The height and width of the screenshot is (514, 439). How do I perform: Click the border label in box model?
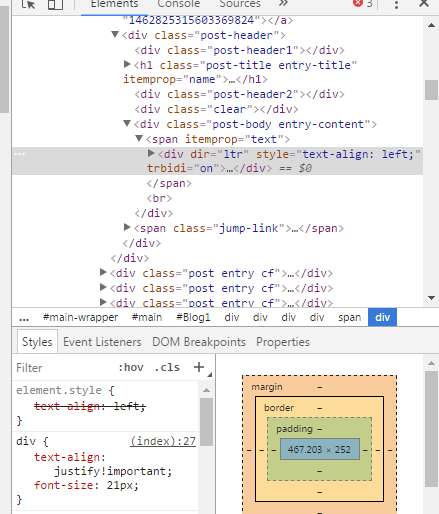[279, 408]
